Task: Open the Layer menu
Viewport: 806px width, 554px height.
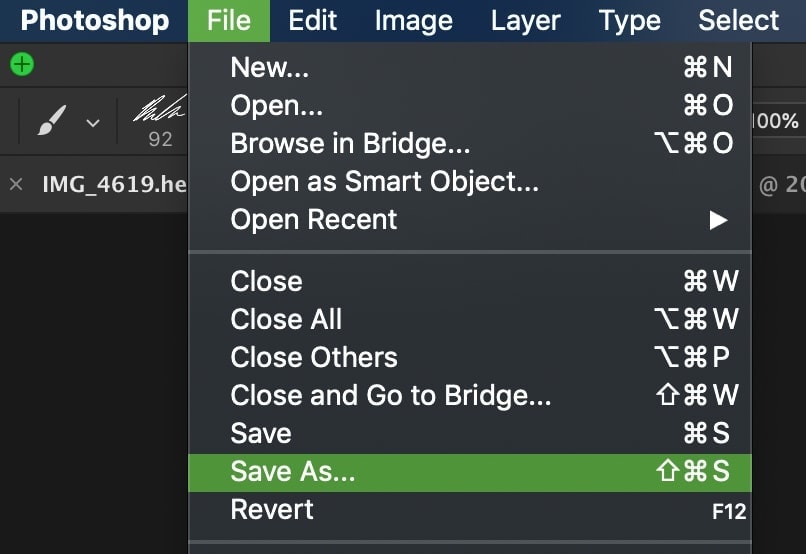Action: 525,21
